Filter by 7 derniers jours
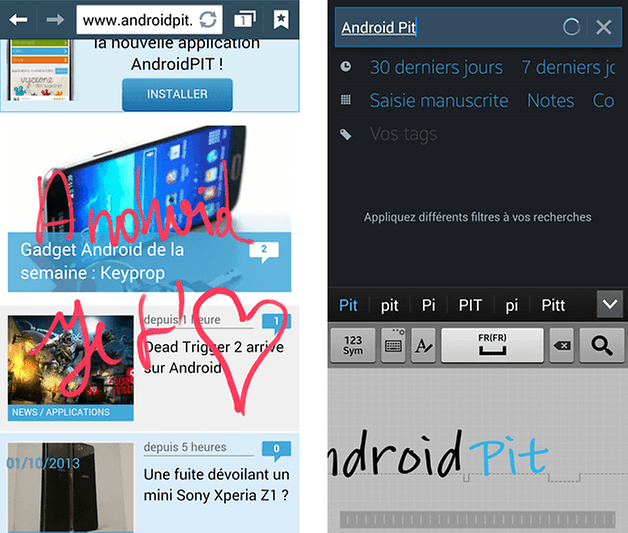 click(x=568, y=67)
